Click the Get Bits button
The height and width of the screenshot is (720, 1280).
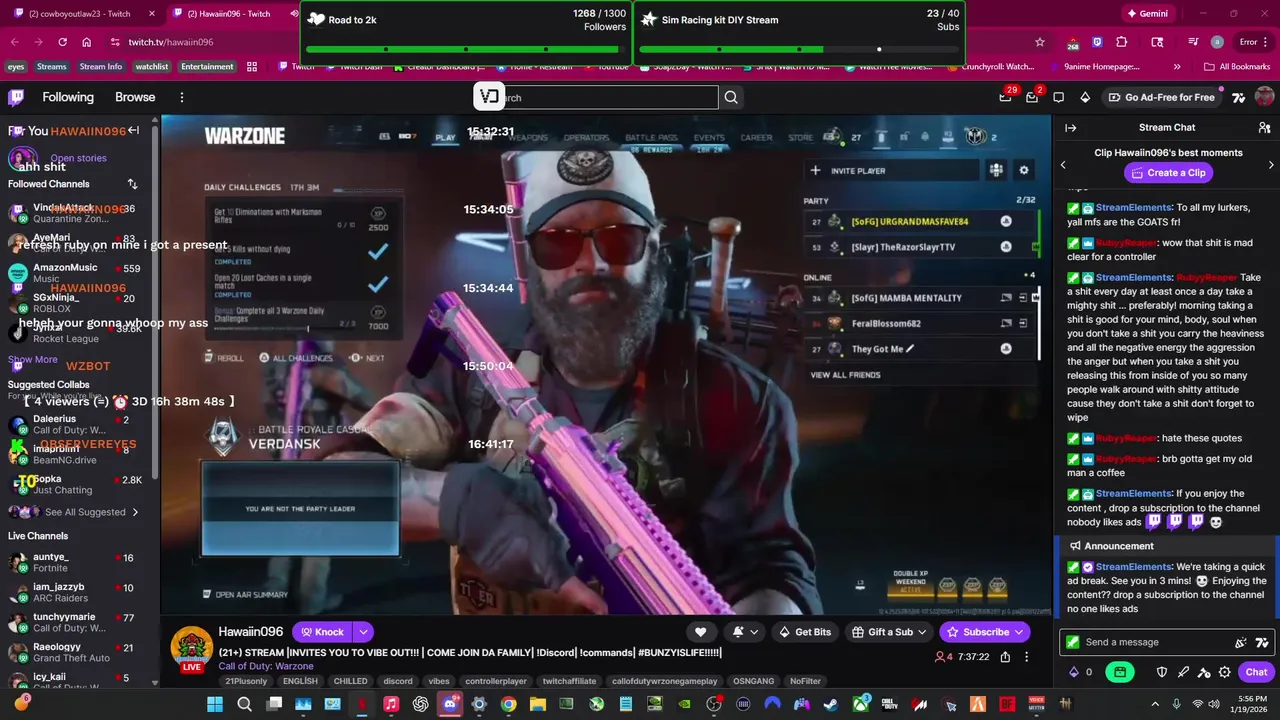point(805,632)
